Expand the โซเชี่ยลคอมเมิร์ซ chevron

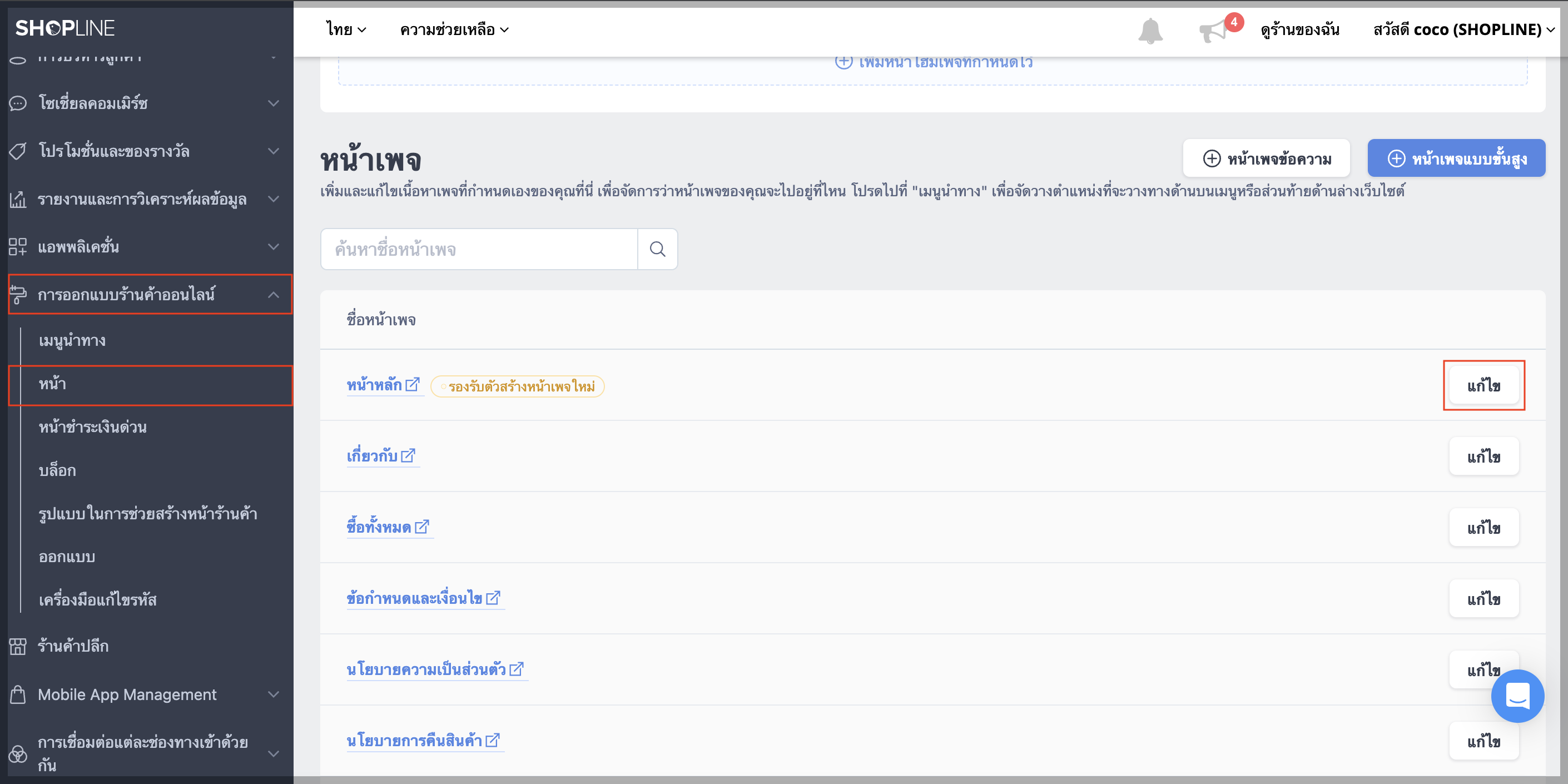pyautogui.click(x=274, y=103)
